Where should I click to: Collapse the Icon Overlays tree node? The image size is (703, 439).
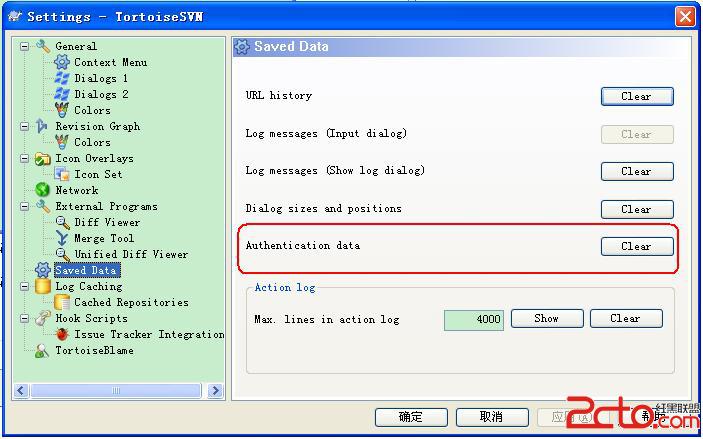[25, 158]
